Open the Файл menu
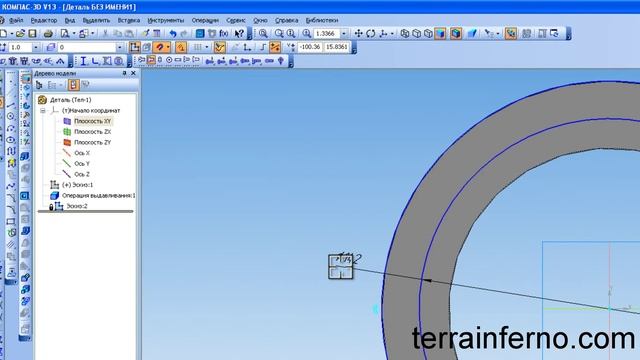The width and height of the screenshot is (640, 360). (16, 20)
